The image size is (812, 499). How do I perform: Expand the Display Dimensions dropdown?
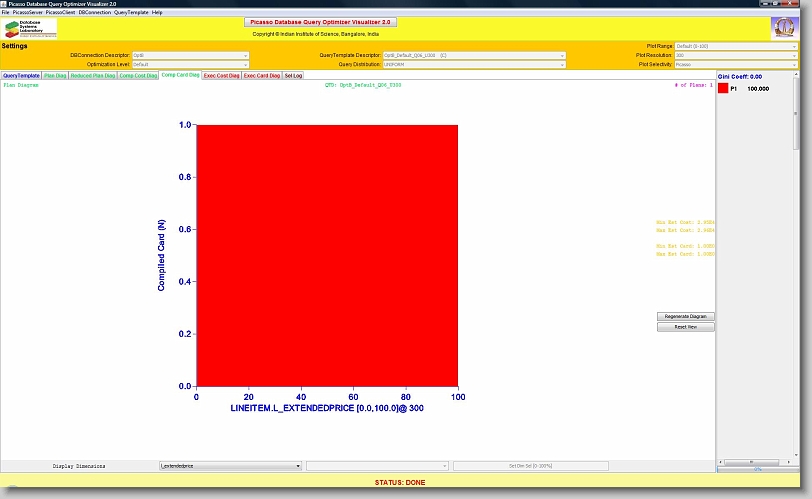pyautogui.click(x=230, y=466)
